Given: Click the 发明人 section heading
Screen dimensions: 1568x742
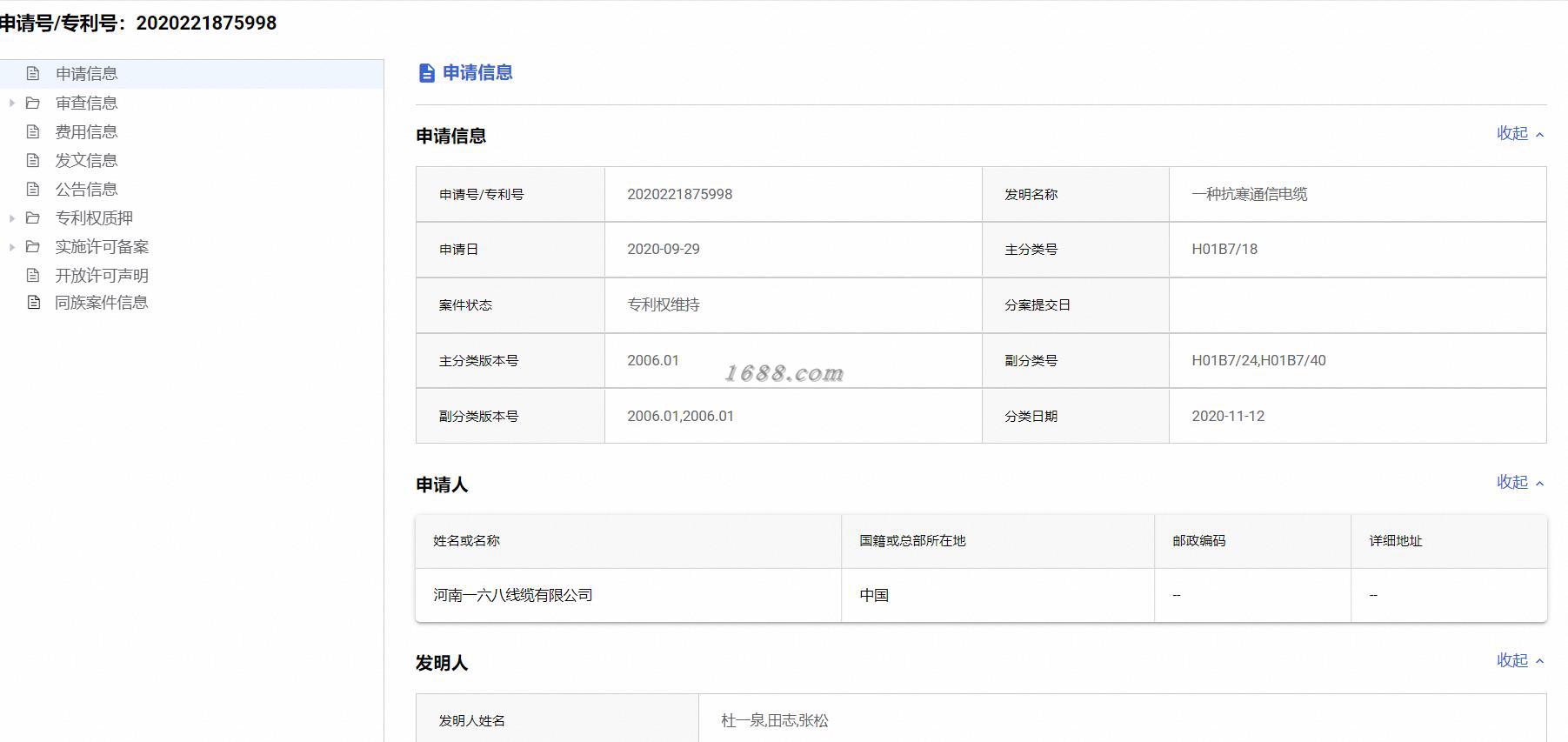Looking at the screenshot, I should coord(442,663).
